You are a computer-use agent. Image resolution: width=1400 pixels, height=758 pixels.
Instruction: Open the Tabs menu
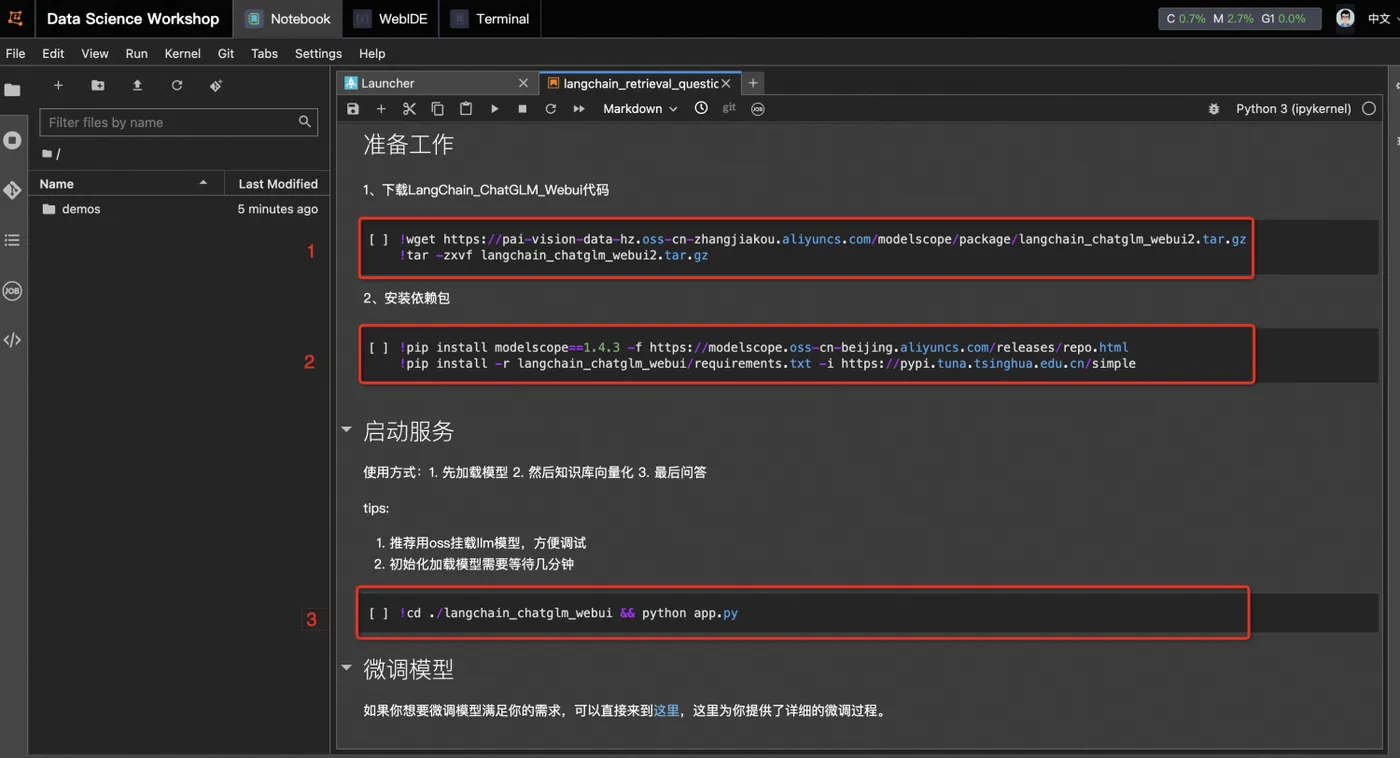point(264,53)
